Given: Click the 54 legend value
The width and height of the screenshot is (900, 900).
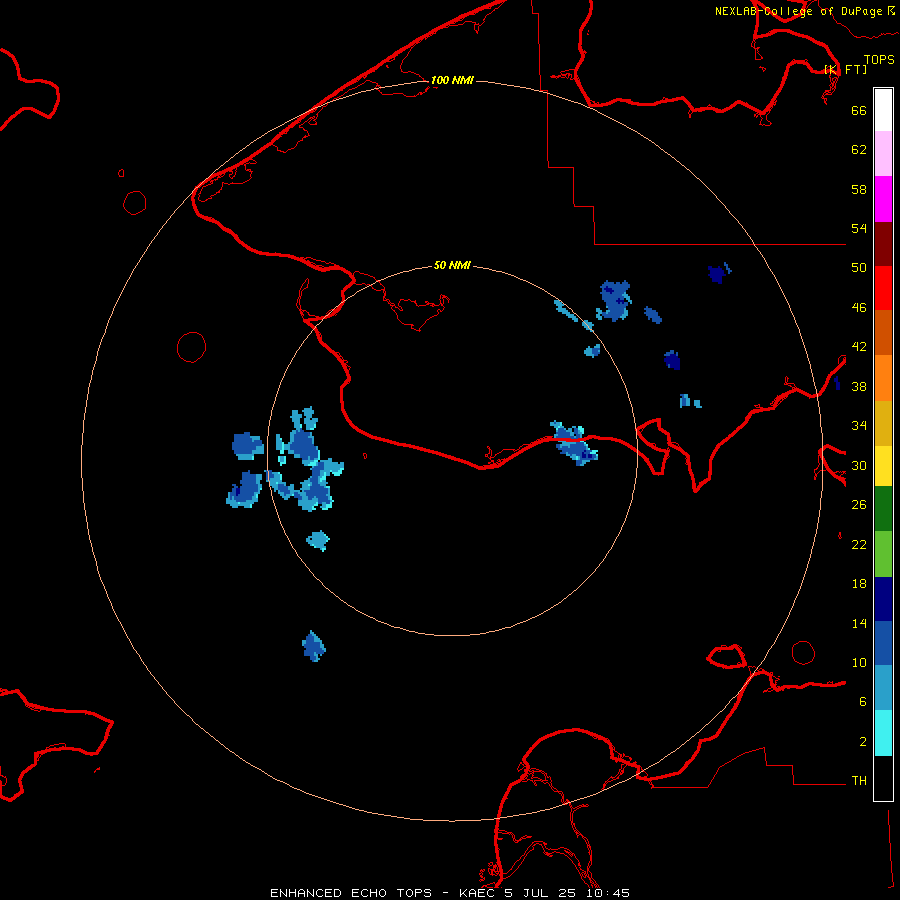Looking at the screenshot, I should pos(859,228).
